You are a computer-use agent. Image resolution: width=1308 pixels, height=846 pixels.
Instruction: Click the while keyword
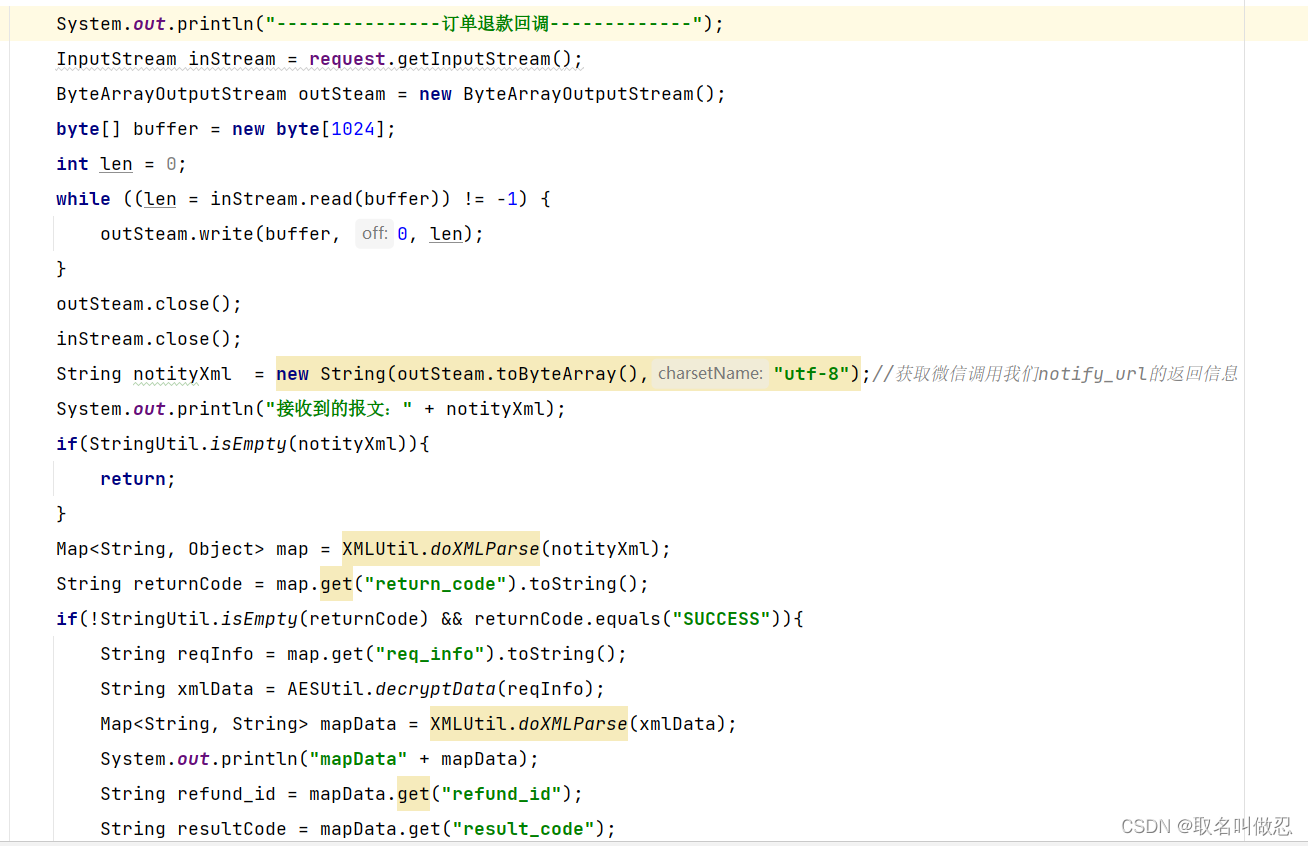(x=83, y=198)
